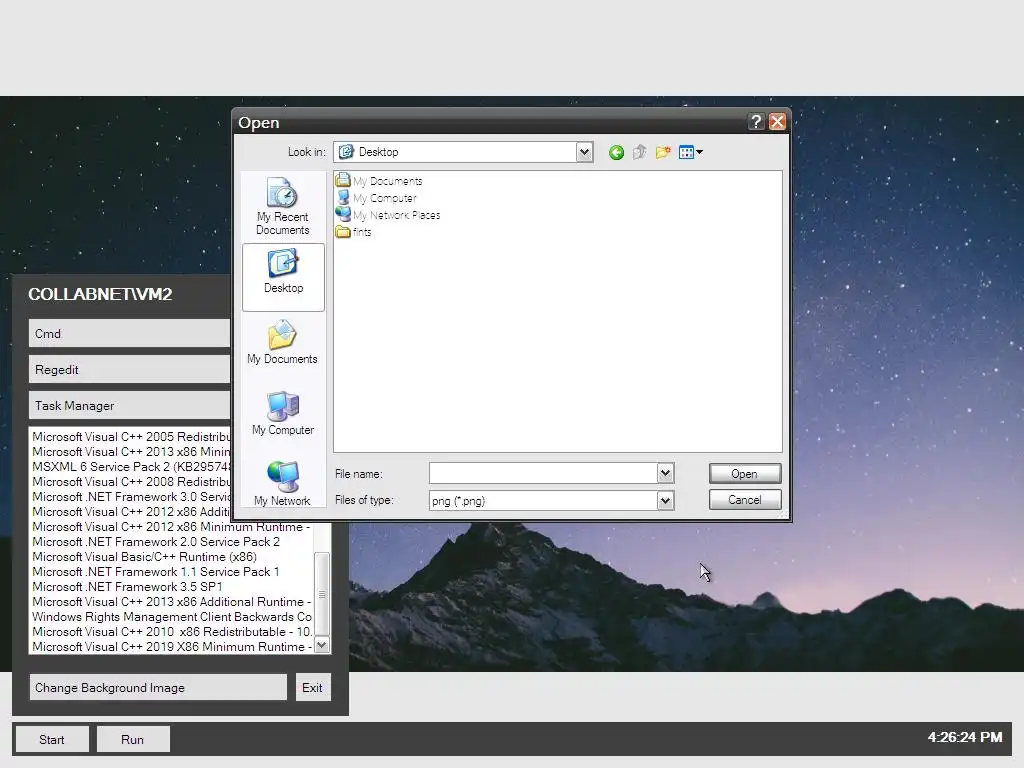
Task: Select Microsoft Visual Basic/C++ Runtime (x86)
Action: pos(144,557)
